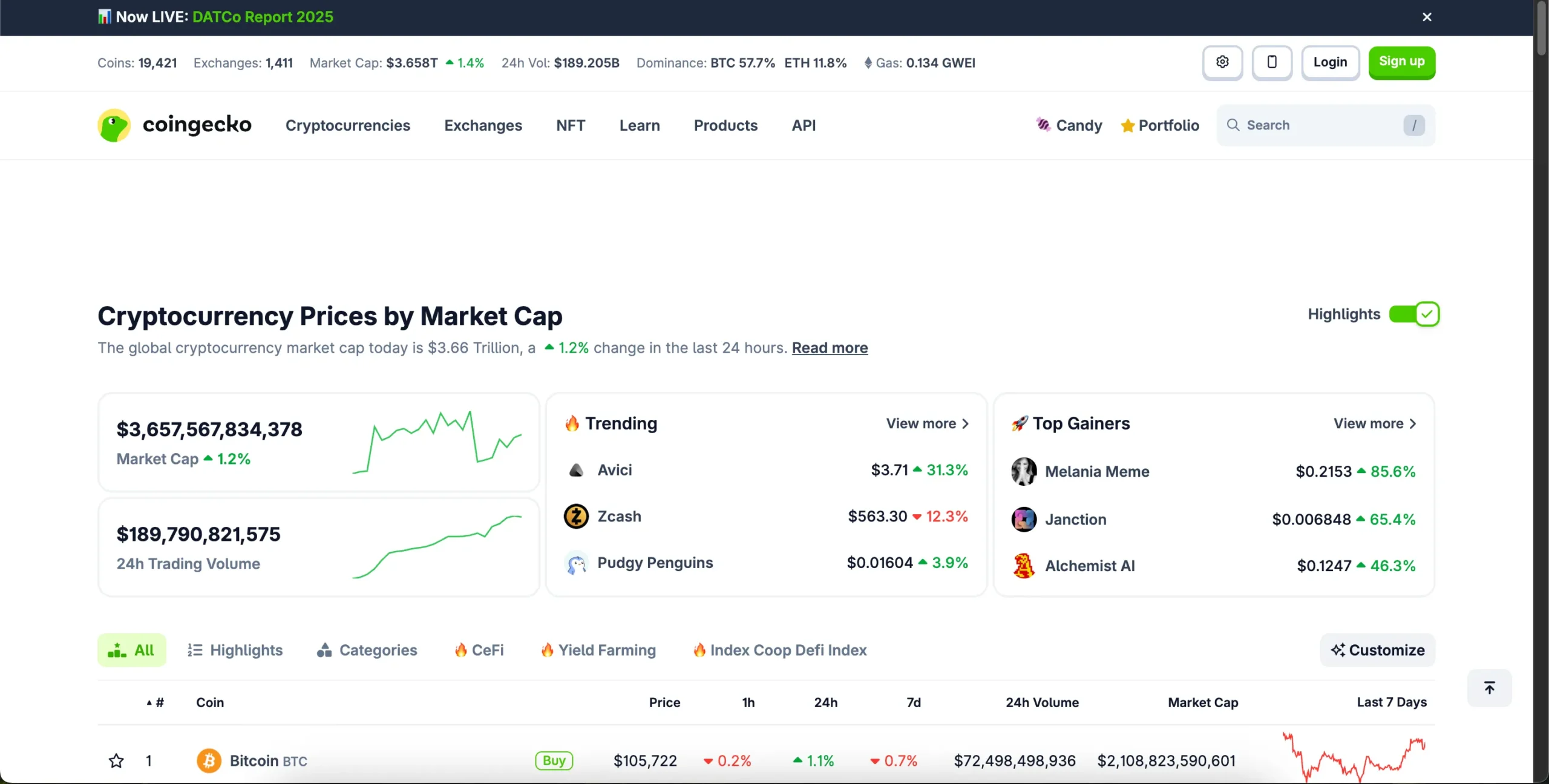This screenshot has height=784, width=1549.
Task: Open the Read more link about market cap
Action: [x=830, y=348]
